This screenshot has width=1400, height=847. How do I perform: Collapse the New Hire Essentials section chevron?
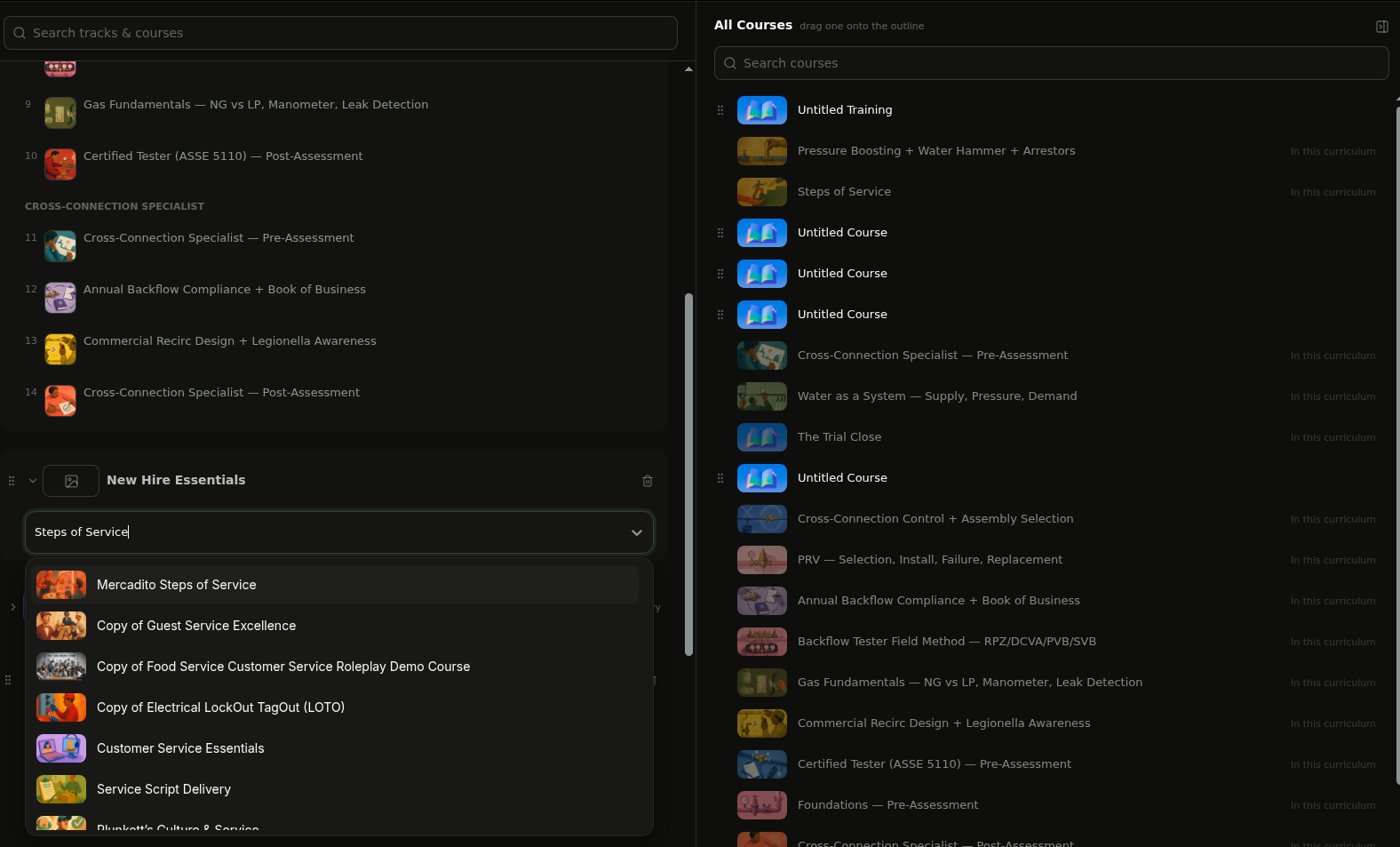pos(33,481)
